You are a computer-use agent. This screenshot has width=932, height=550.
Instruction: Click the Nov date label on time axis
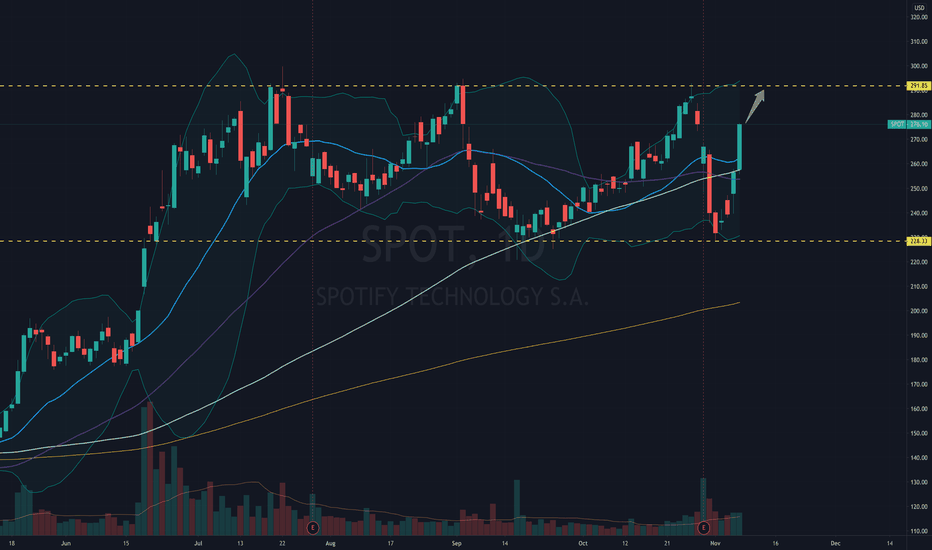pyautogui.click(x=715, y=543)
